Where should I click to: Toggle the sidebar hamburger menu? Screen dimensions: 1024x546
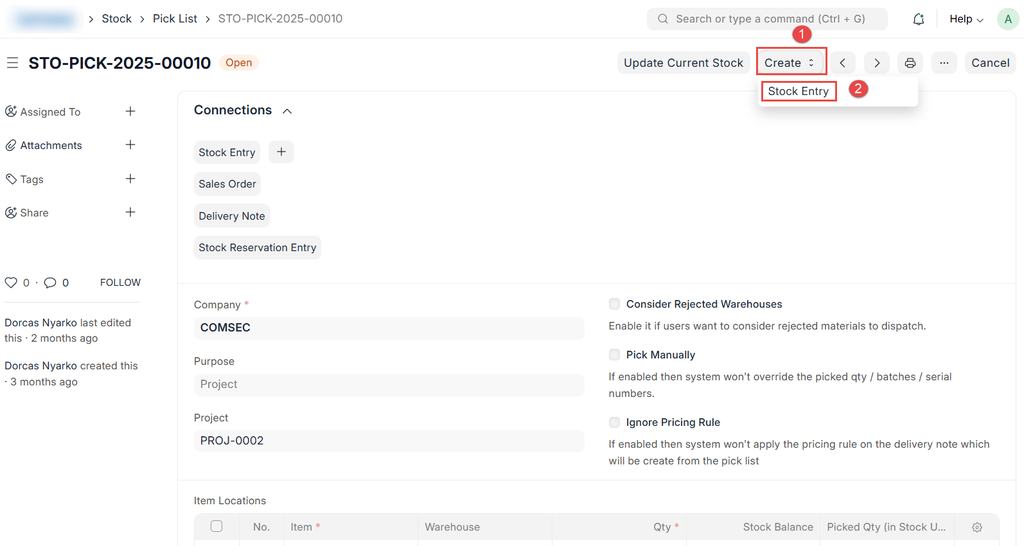(13, 63)
